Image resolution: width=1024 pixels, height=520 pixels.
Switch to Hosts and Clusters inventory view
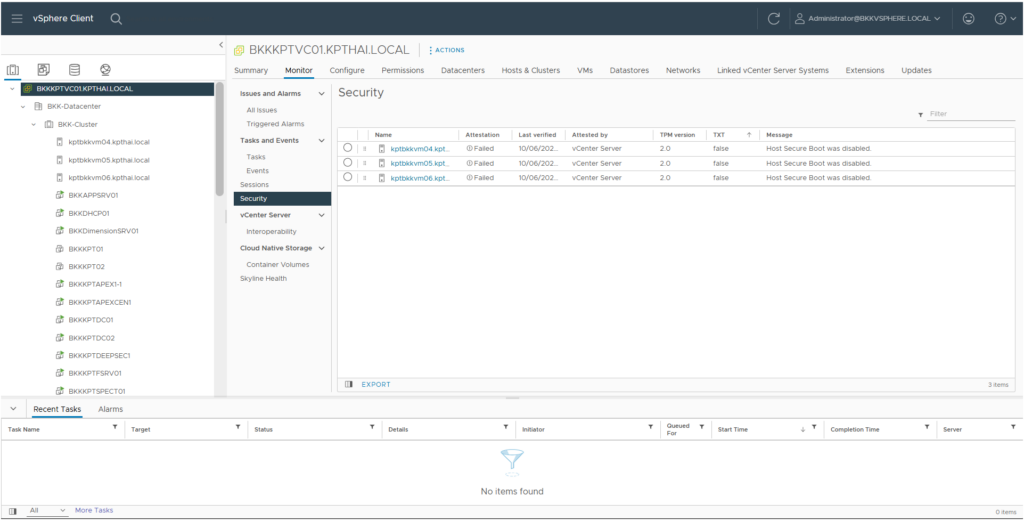point(13,70)
